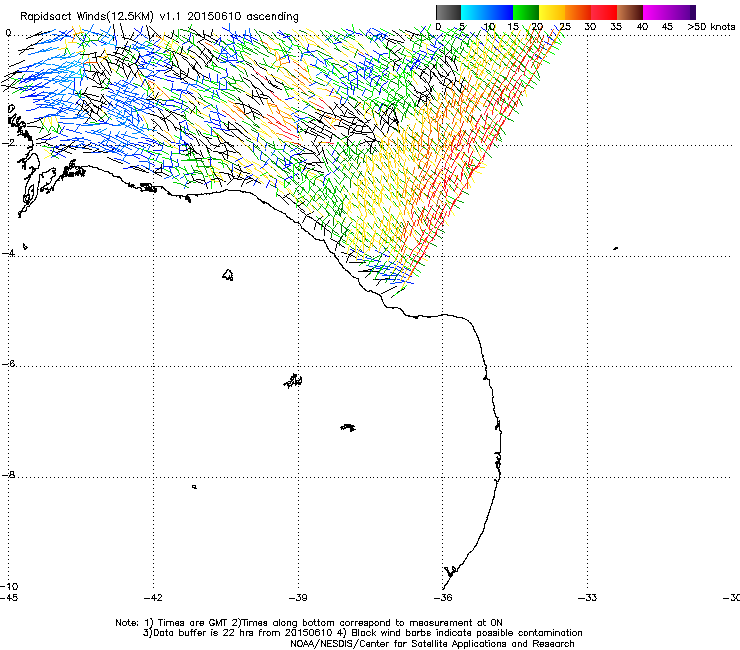This screenshot has width=740, height=650.
Task: Click the '-45' longitude axis label
Action: point(9,597)
